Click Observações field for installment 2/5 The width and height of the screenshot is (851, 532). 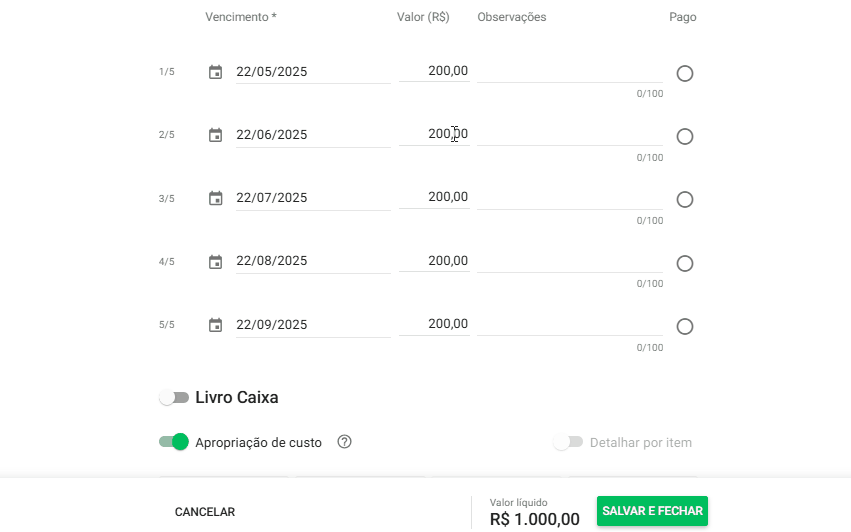coord(570,134)
